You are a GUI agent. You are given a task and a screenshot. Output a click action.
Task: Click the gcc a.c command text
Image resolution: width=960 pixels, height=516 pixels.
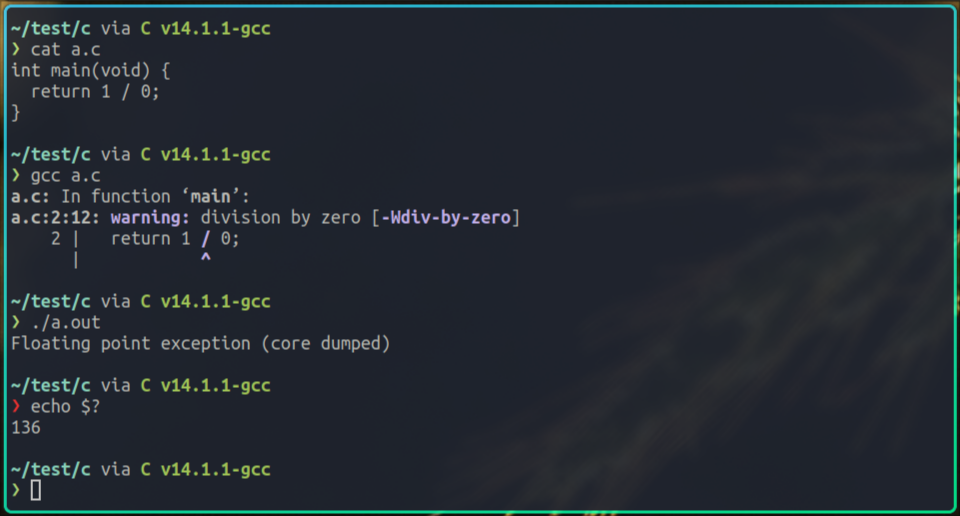point(66,176)
